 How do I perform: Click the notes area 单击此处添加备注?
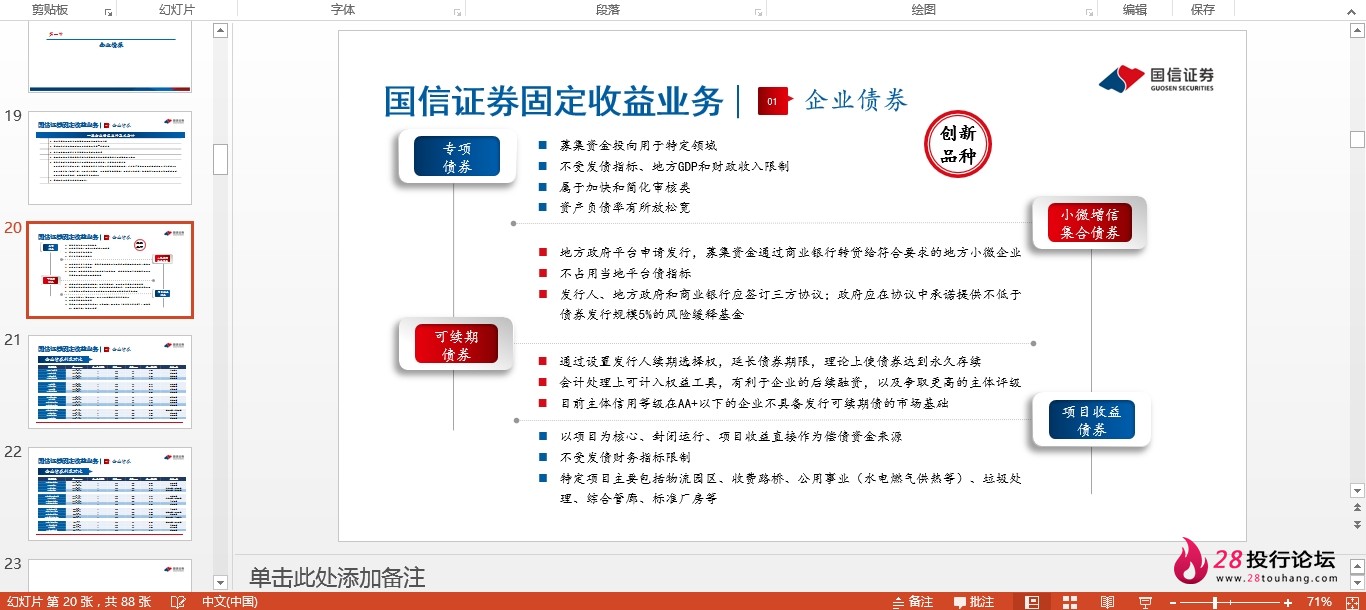tap(337, 577)
